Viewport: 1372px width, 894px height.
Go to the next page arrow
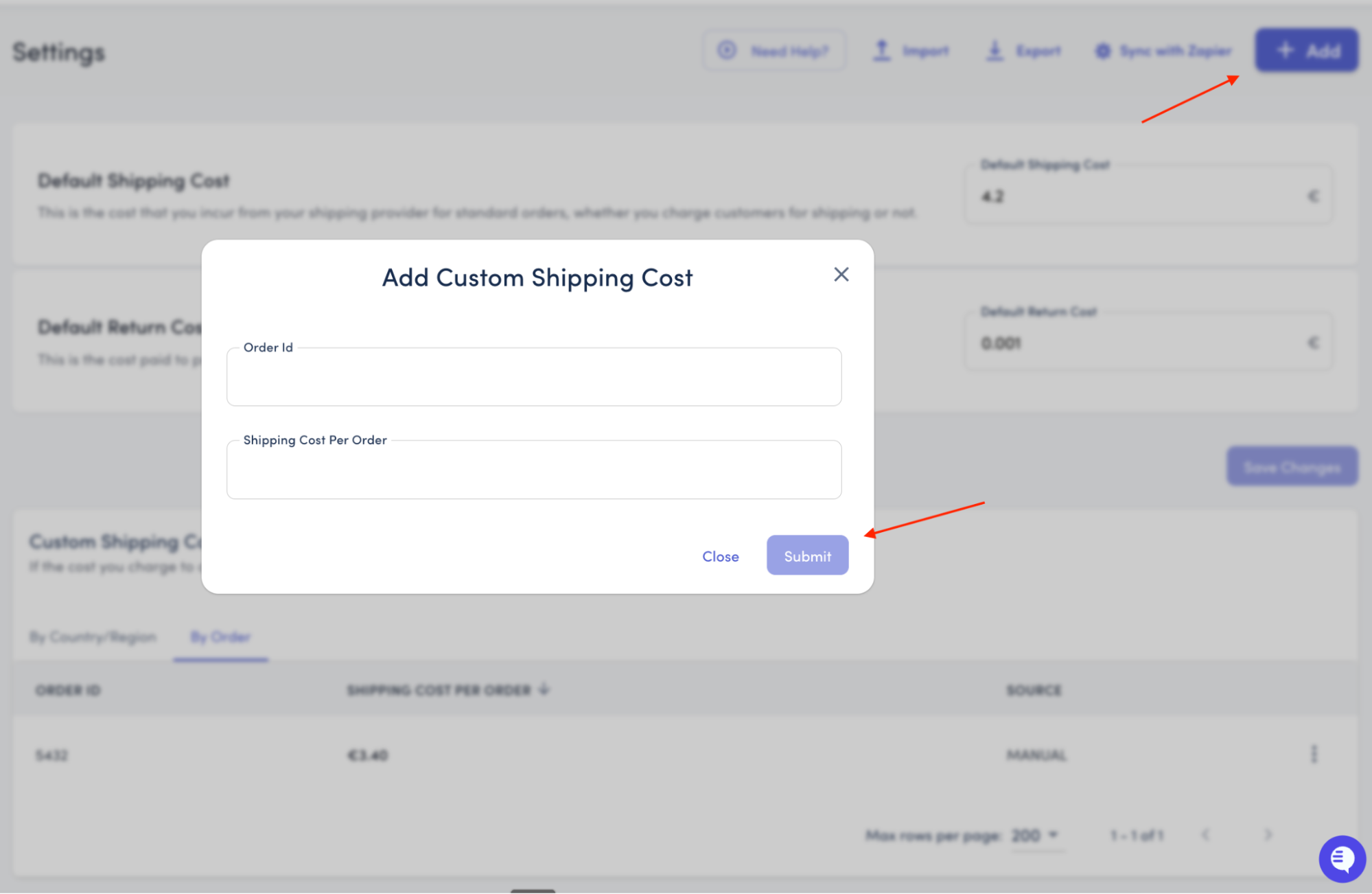pyautogui.click(x=1268, y=835)
